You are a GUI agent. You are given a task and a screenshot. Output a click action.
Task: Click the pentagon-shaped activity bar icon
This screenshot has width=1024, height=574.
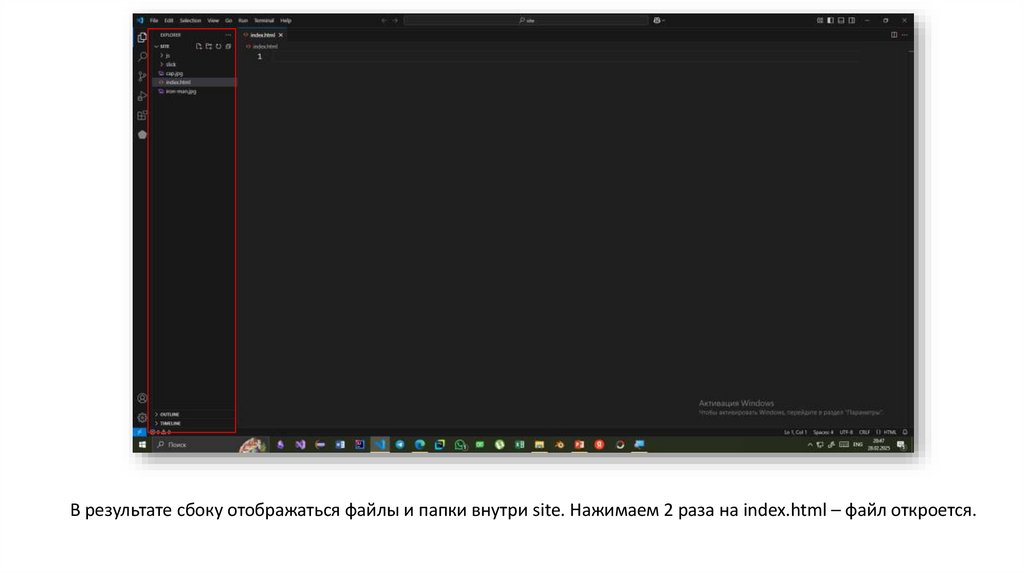click(142, 135)
